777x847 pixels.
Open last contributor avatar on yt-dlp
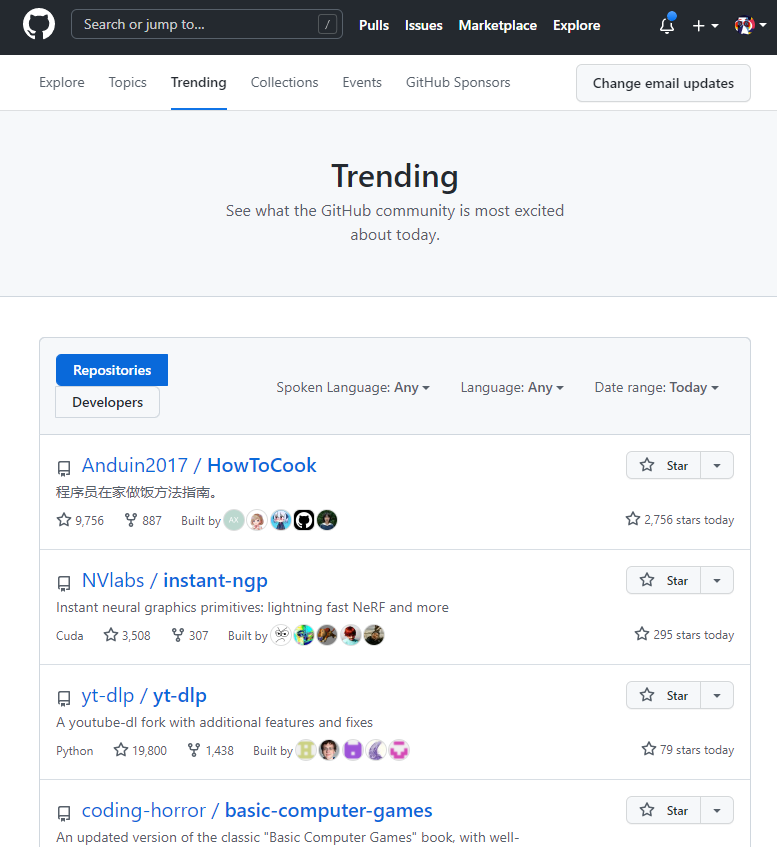399,750
